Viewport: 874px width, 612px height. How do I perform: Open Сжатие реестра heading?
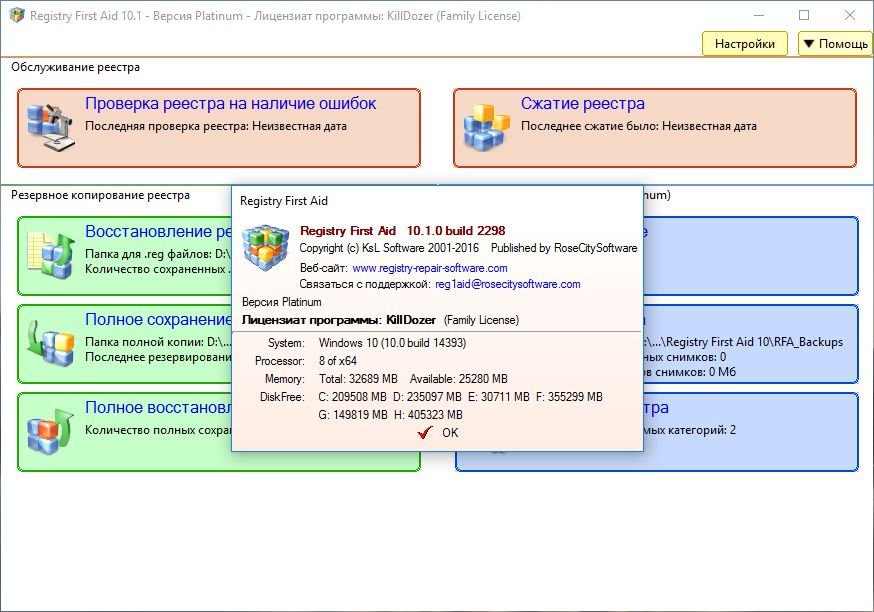tap(582, 104)
